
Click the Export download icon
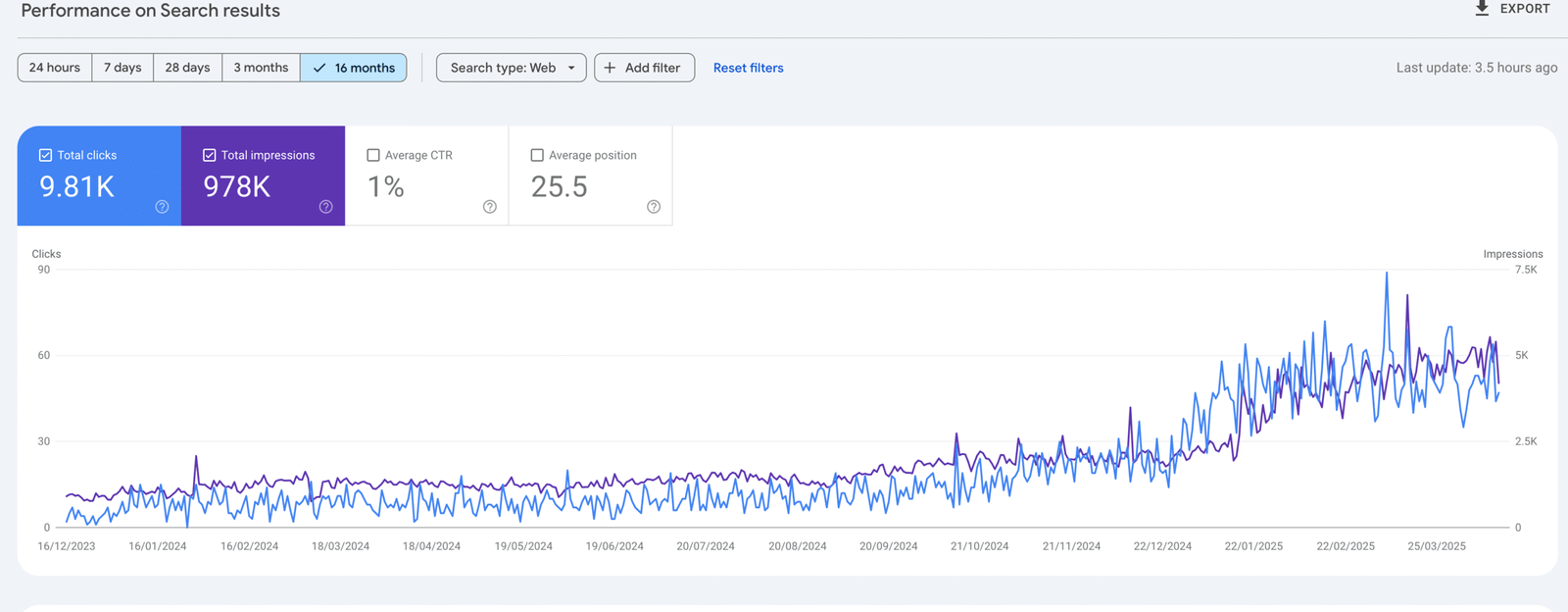point(1482,9)
